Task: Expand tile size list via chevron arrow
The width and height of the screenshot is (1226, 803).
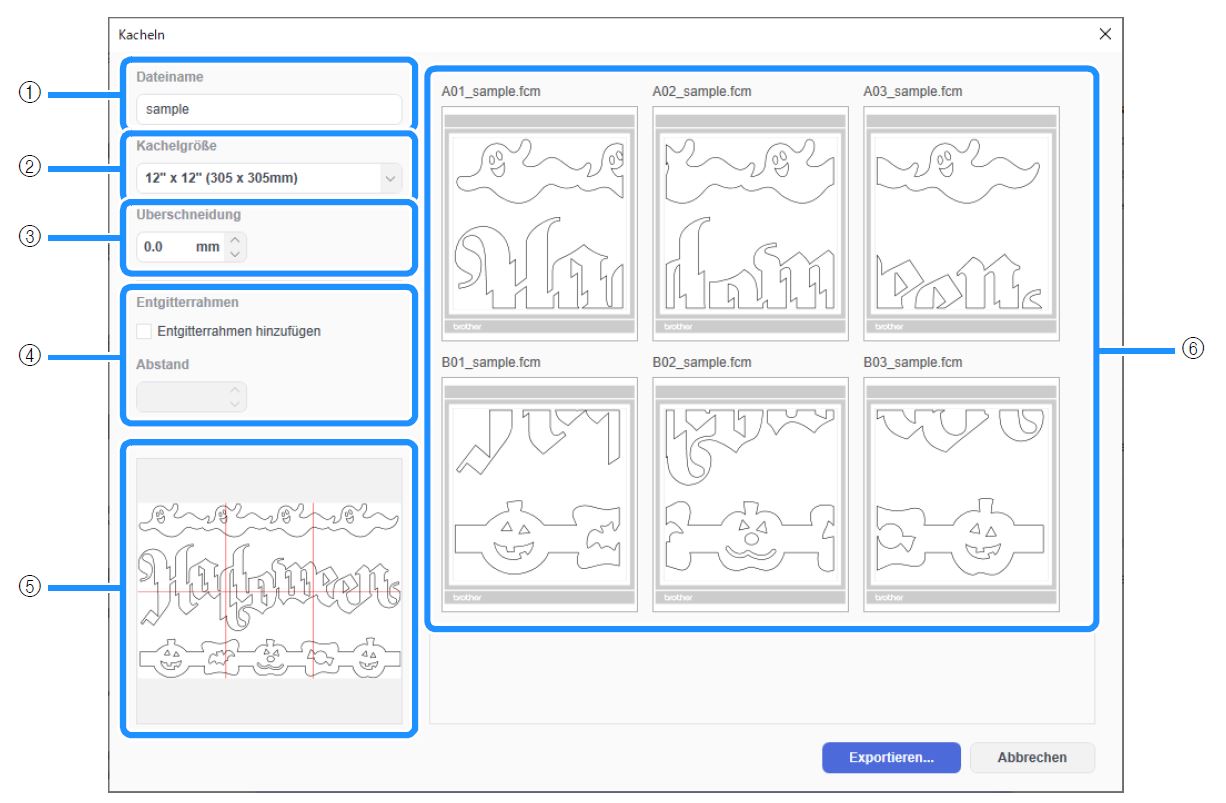Action: tap(390, 179)
